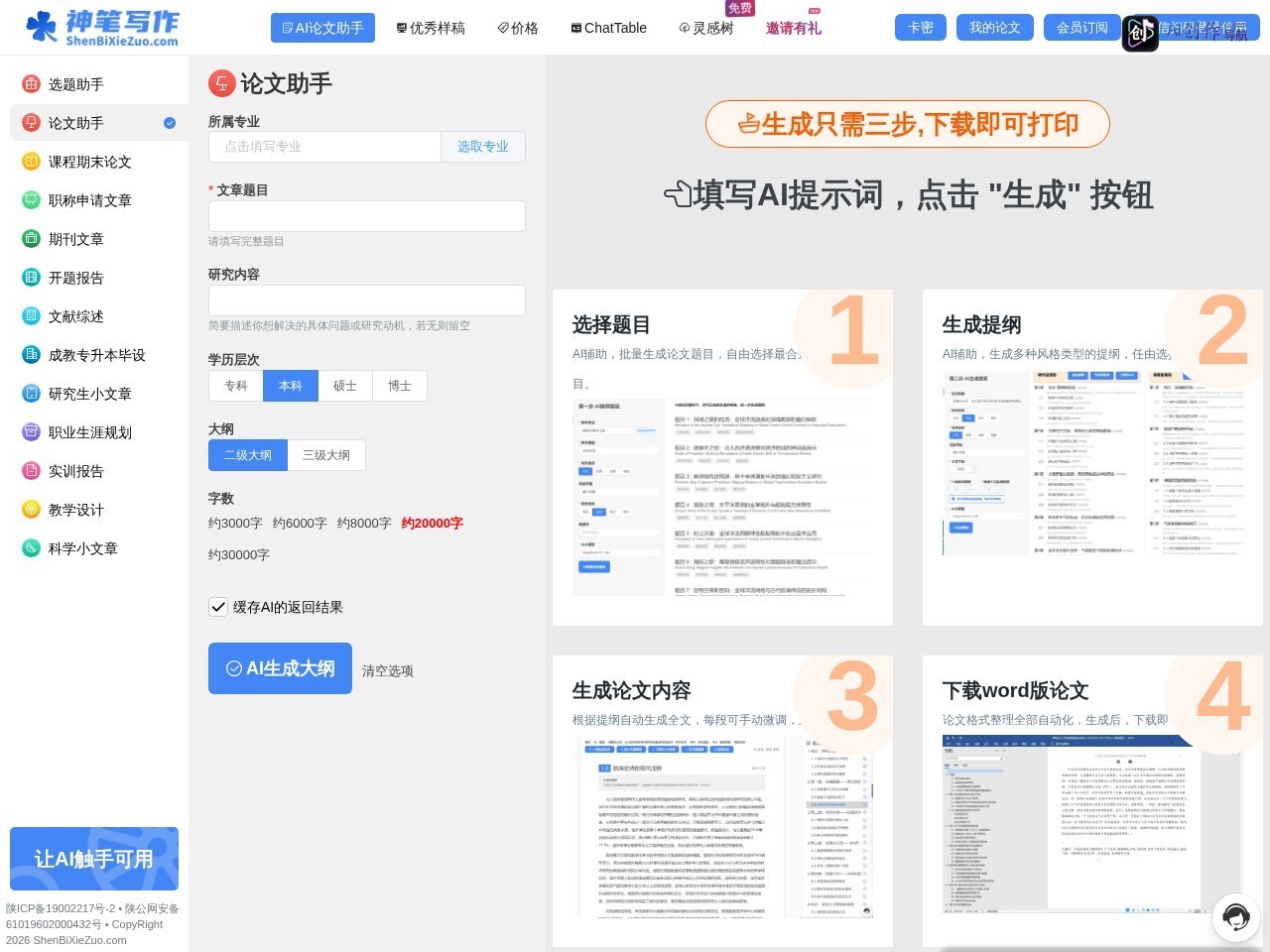Open 邀请有礼 in top navigation

794,28
